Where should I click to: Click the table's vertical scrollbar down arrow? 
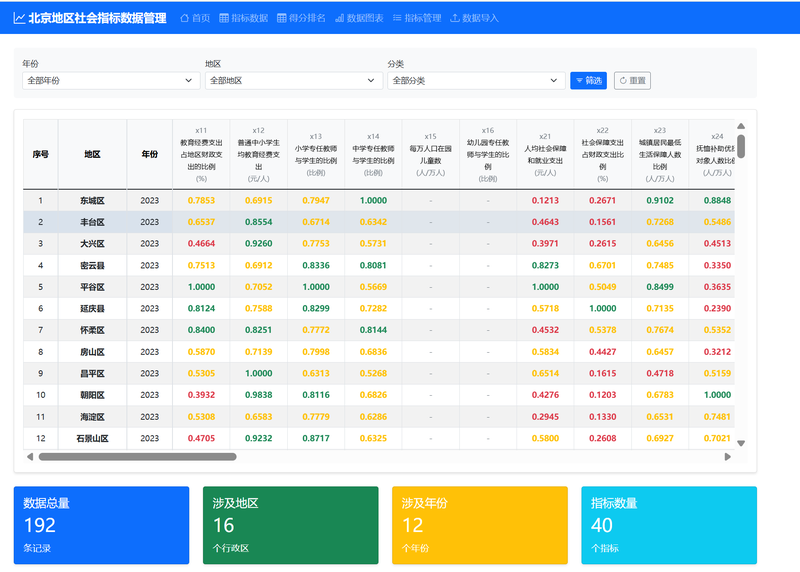pyautogui.click(x=741, y=442)
